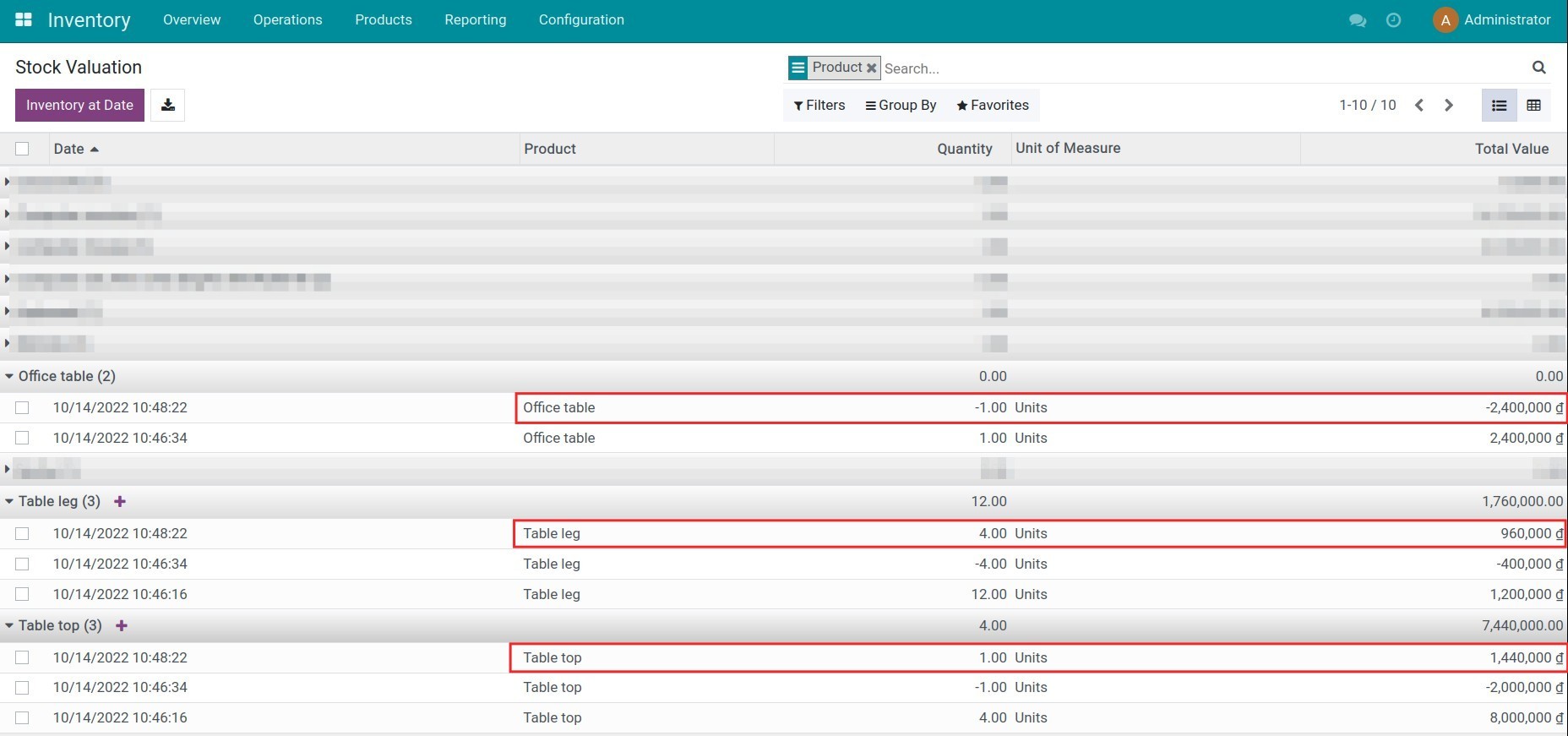1568x736 pixels.
Task: Click the search magnifier icon
Action: point(1538,68)
